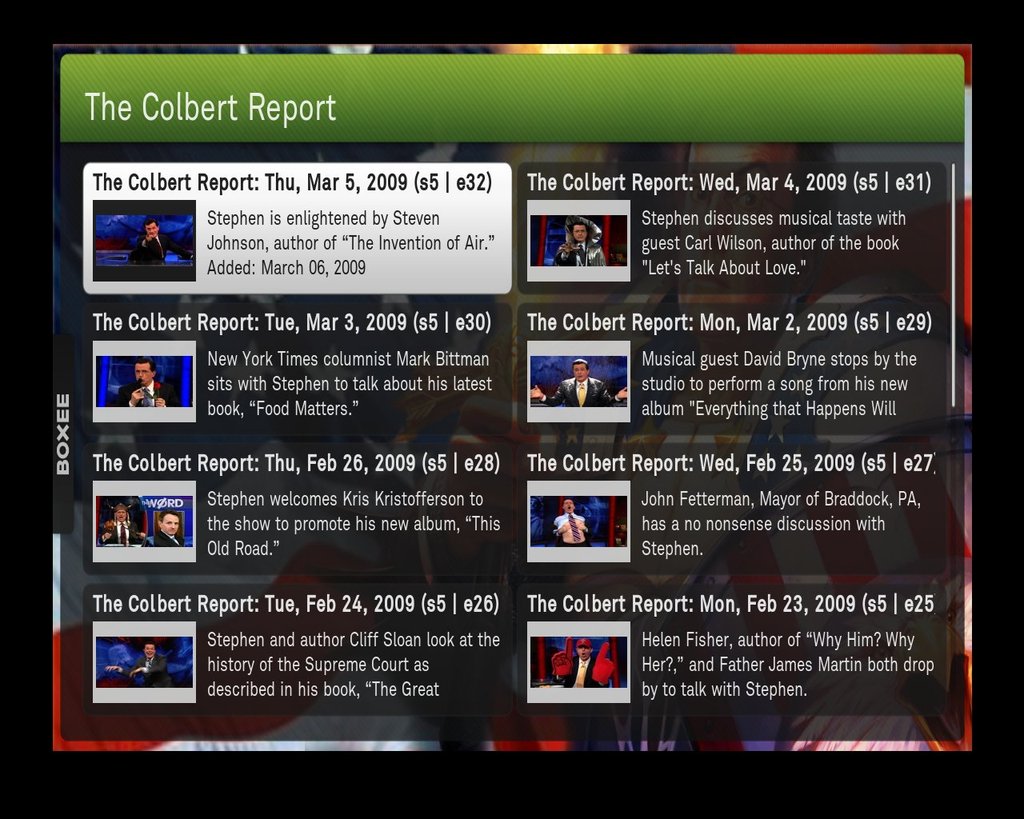This screenshot has height=819, width=1024.
Task: Select the Mon, Mar 2, 2009 episode title
Action: pyautogui.click(x=729, y=323)
